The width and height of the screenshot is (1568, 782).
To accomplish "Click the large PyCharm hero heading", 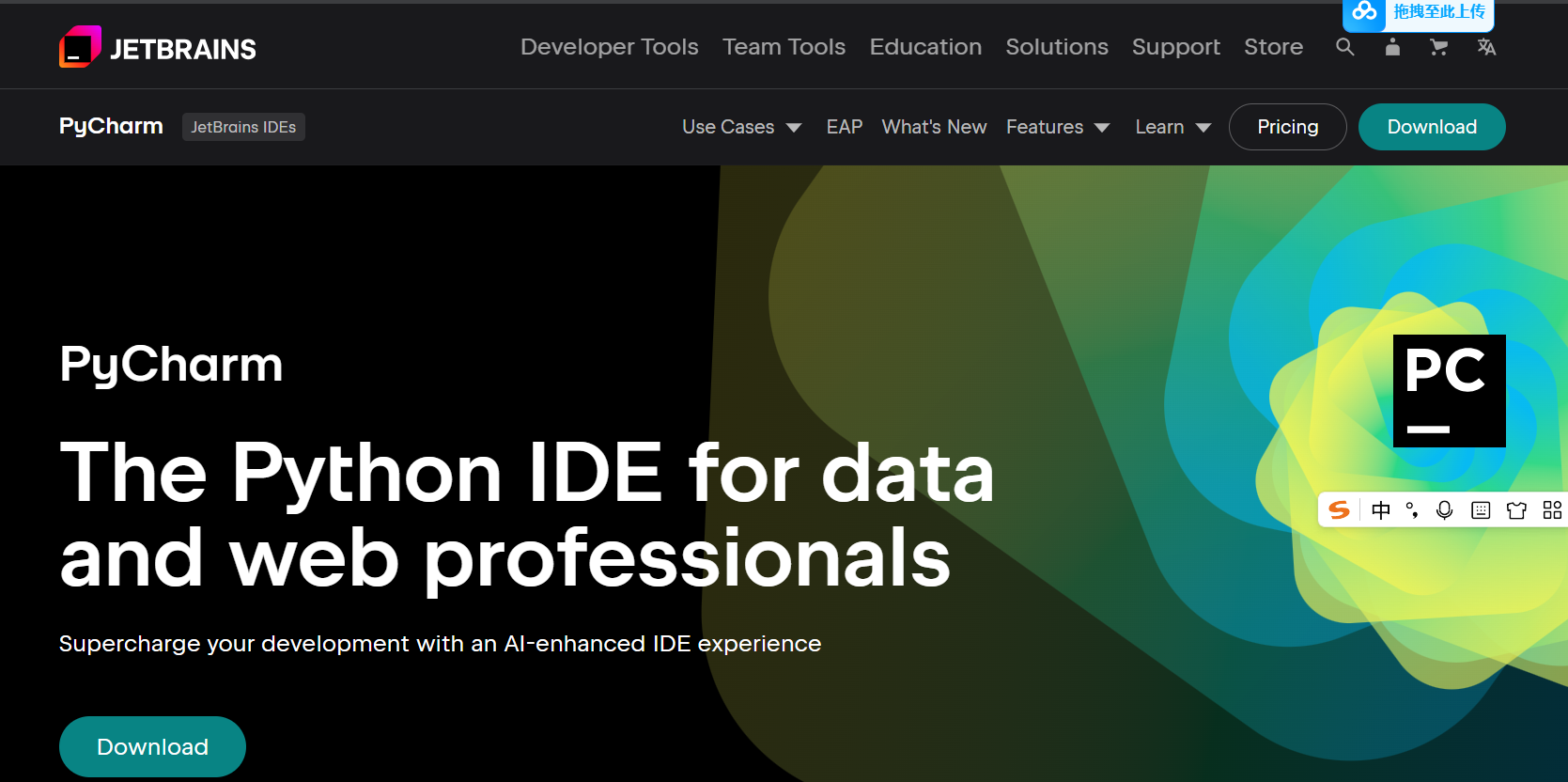I will tap(171, 365).
